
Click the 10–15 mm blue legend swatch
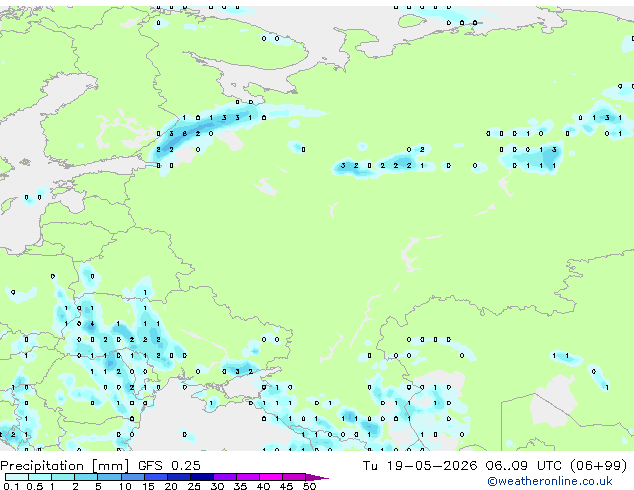(x=132, y=477)
